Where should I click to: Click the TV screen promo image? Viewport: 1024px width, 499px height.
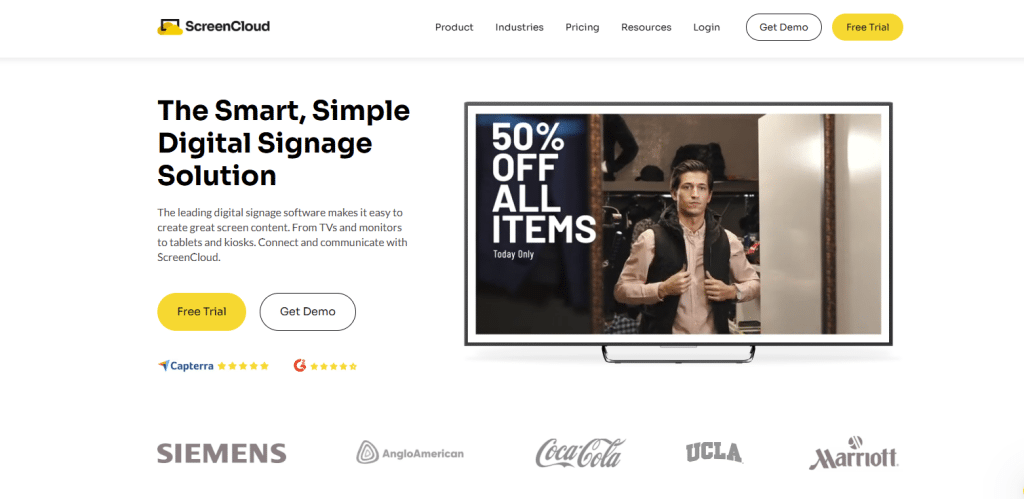[678, 224]
